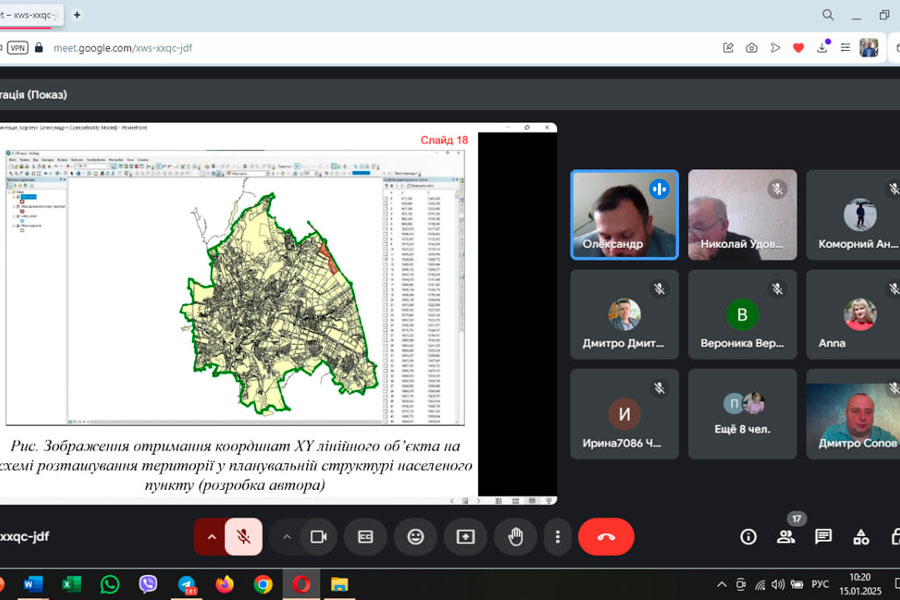This screenshot has width=900, height=600.
Task: Open WhatsApp from the taskbar
Action: (110, 584)
